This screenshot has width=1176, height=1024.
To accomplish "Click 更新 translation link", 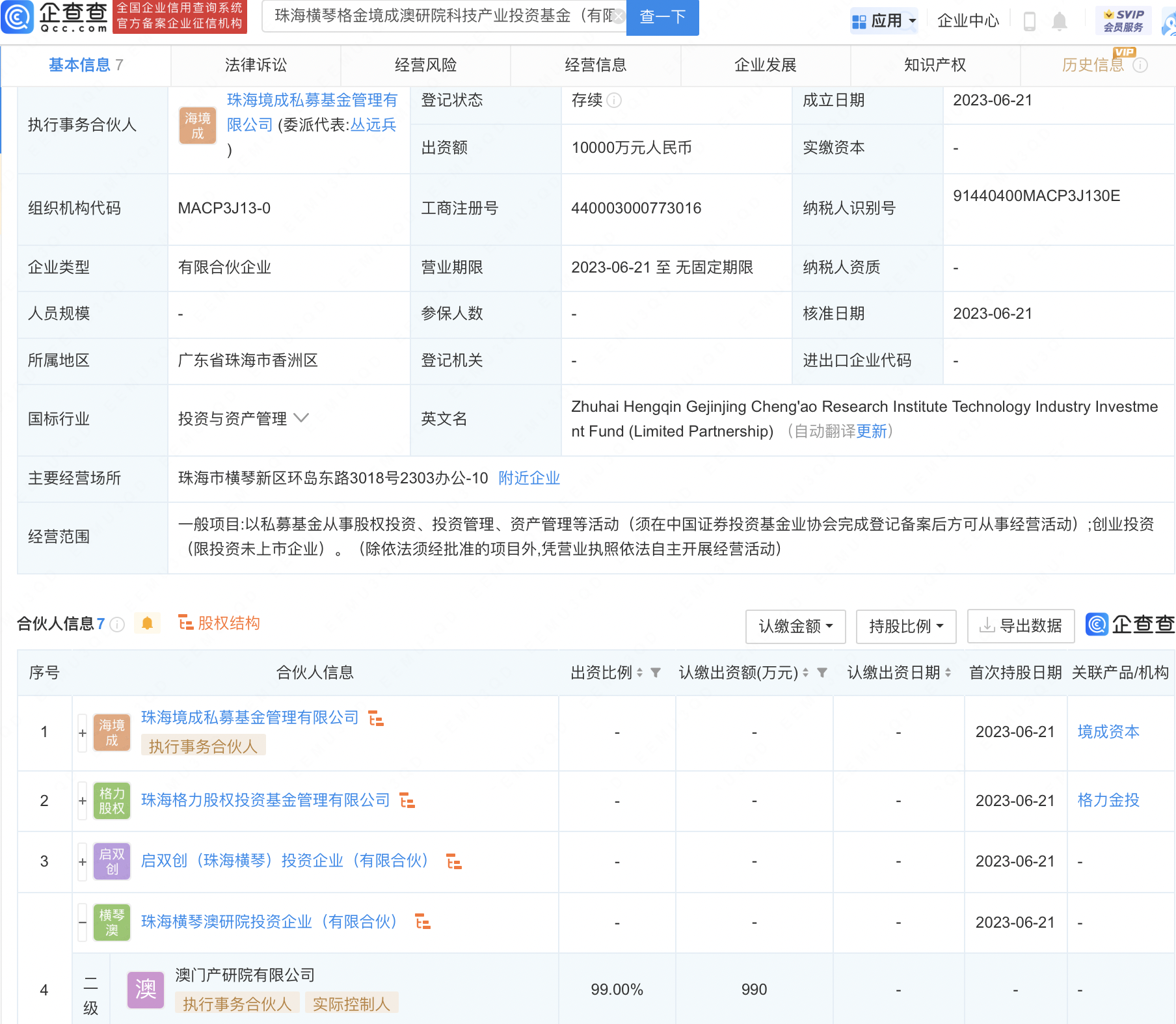I will [x=872, y=431].
